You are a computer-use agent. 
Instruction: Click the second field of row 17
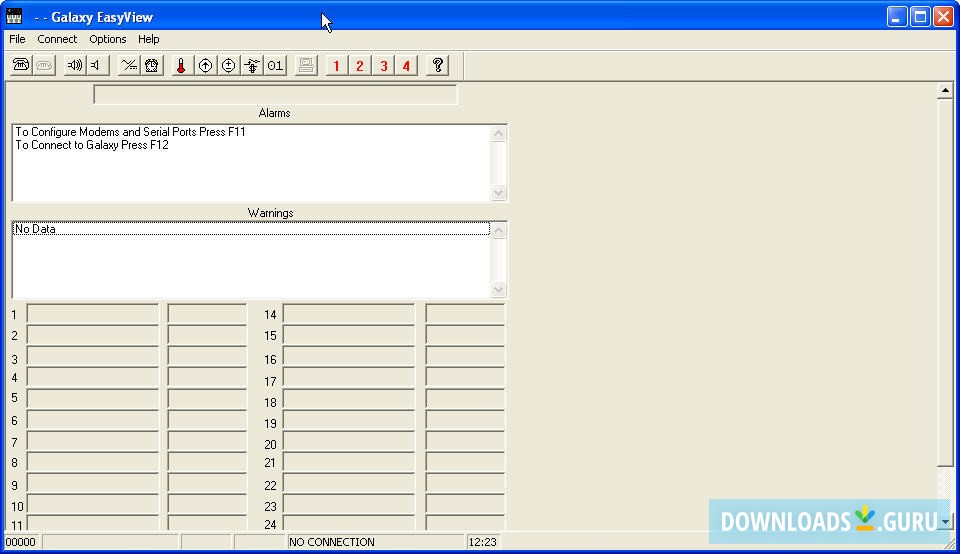click(x=465, y=377)
